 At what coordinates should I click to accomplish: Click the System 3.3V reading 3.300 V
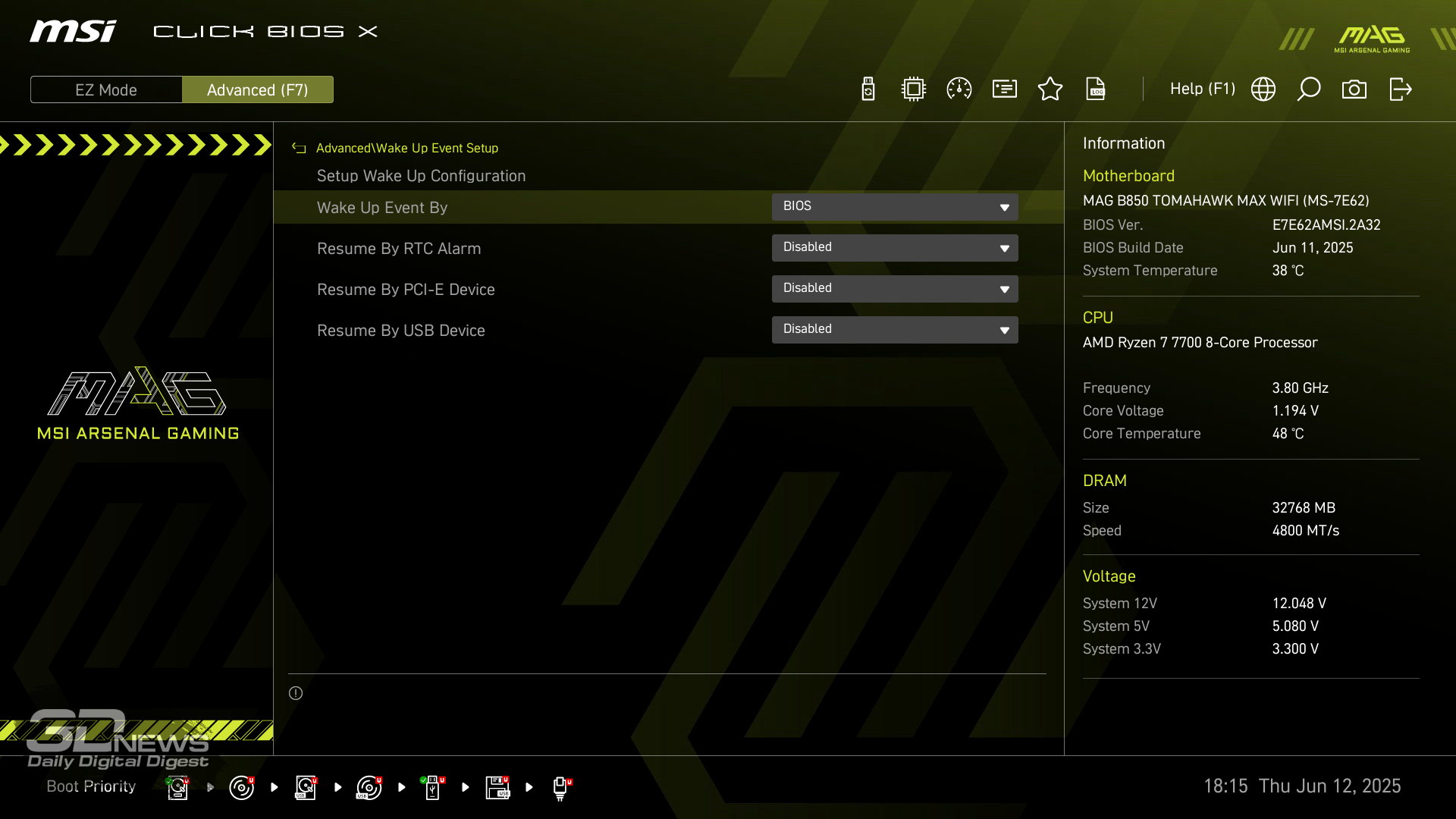coord(1295,649)
